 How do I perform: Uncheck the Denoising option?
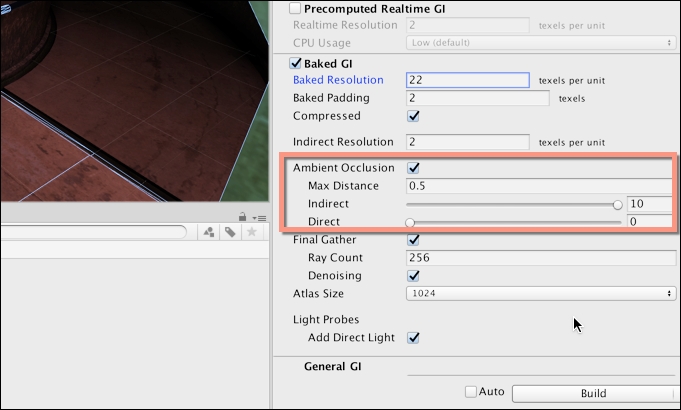click(x=413, y=275)
